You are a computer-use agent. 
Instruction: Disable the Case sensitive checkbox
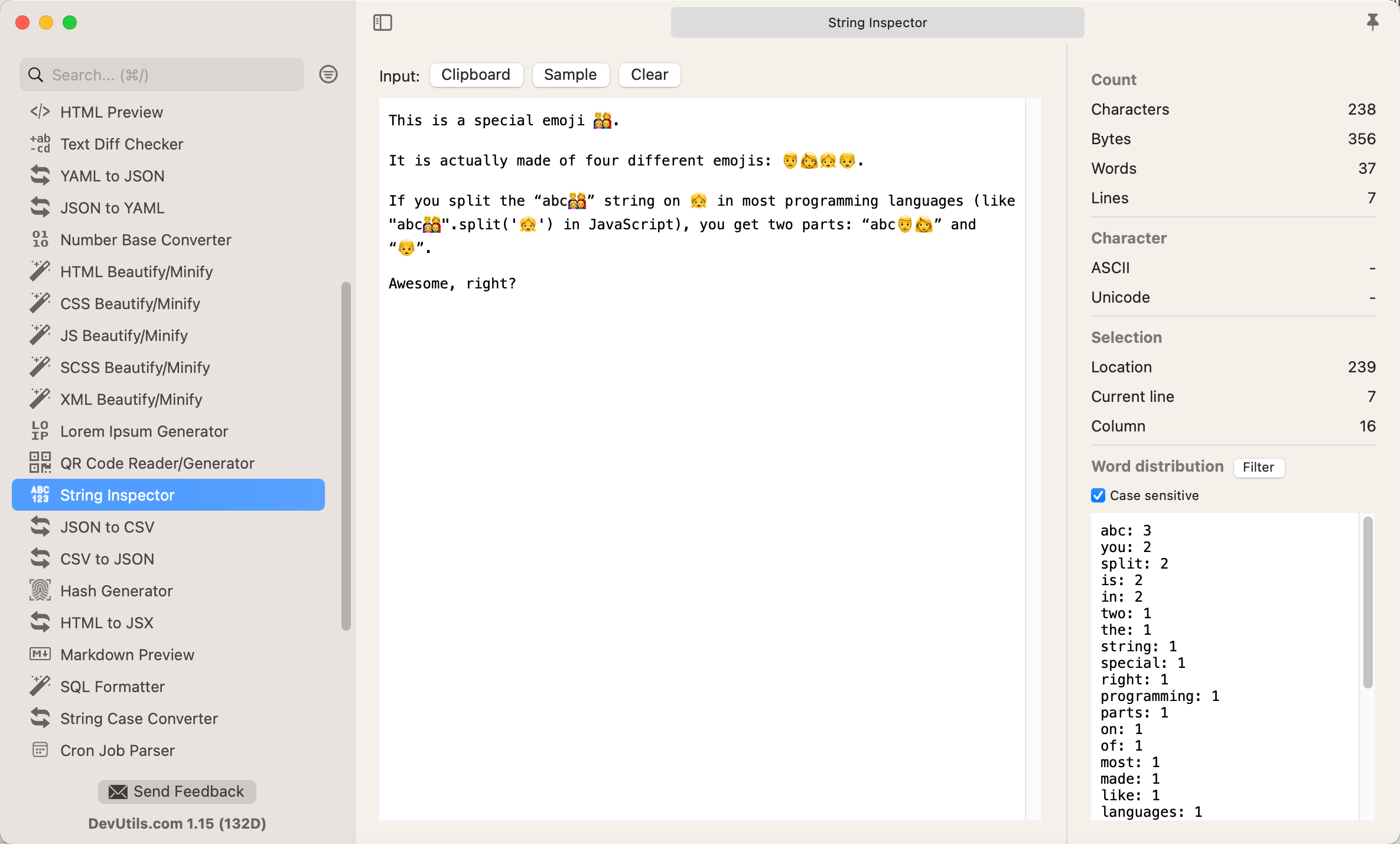[1098, 495]
